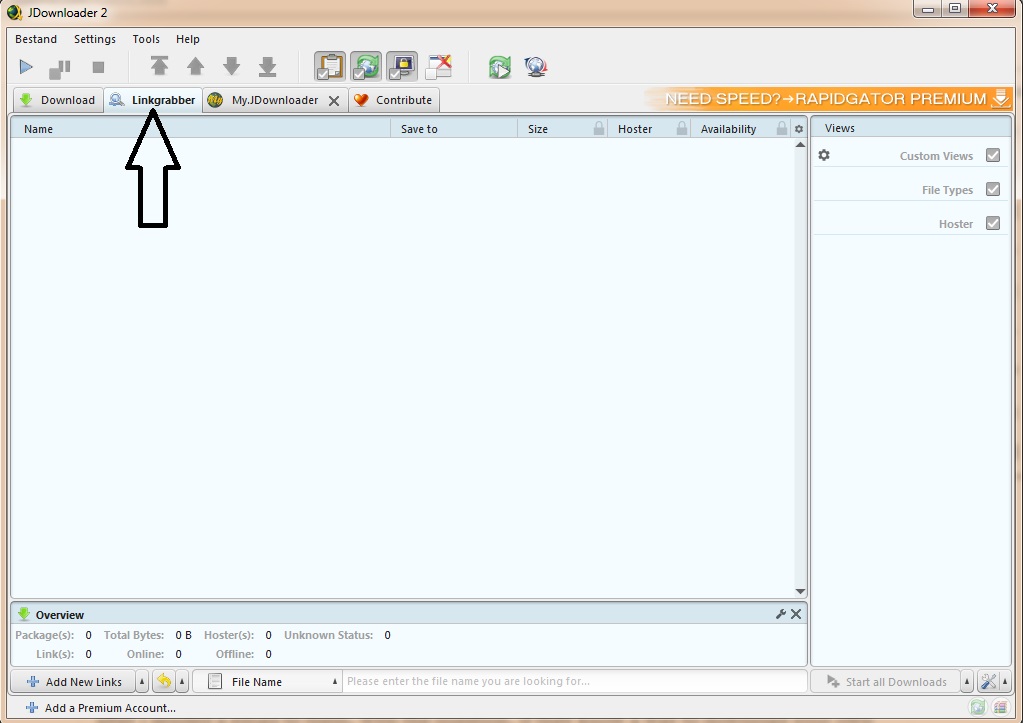The width and height of the screenshot is (1023, 723).
Task: Close the Overview panel
Action: (796, 614)
